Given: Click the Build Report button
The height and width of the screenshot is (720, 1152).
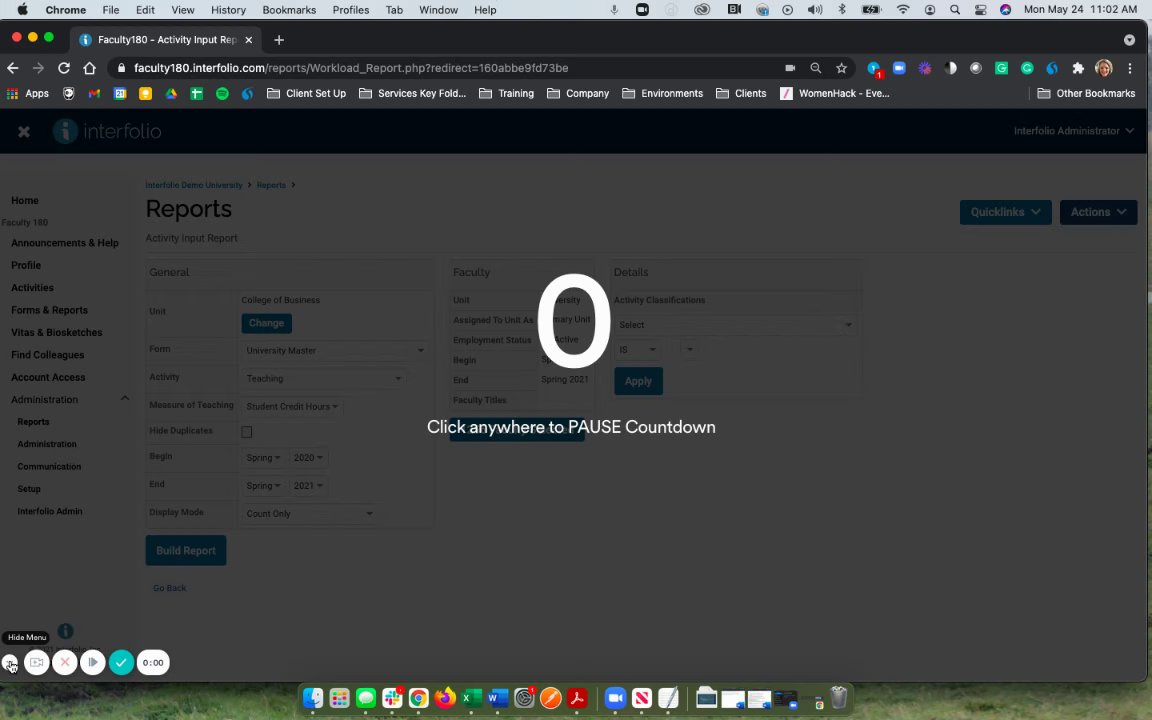Looking at the screenshot, I should (186, 550).
